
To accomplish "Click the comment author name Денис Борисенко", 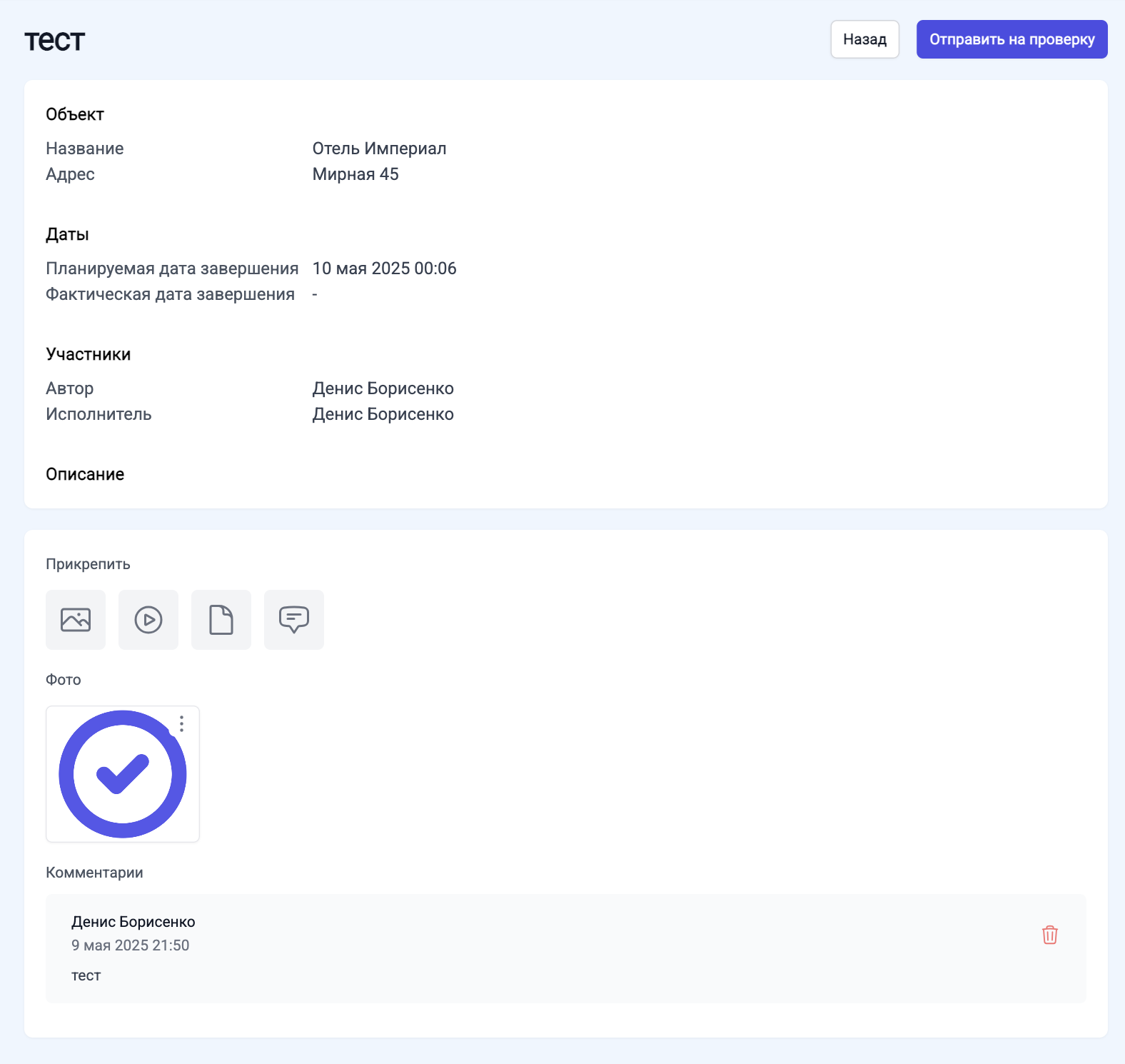I will pyautogui.click(x=133, y=922).
